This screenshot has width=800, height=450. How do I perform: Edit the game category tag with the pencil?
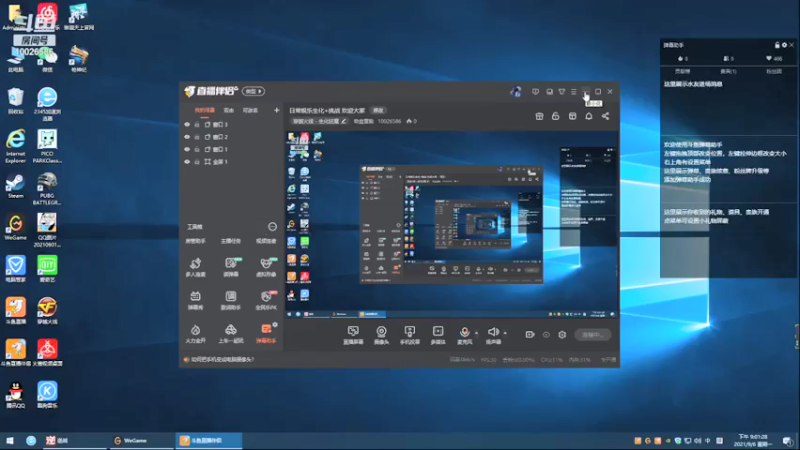click(344, 121)
